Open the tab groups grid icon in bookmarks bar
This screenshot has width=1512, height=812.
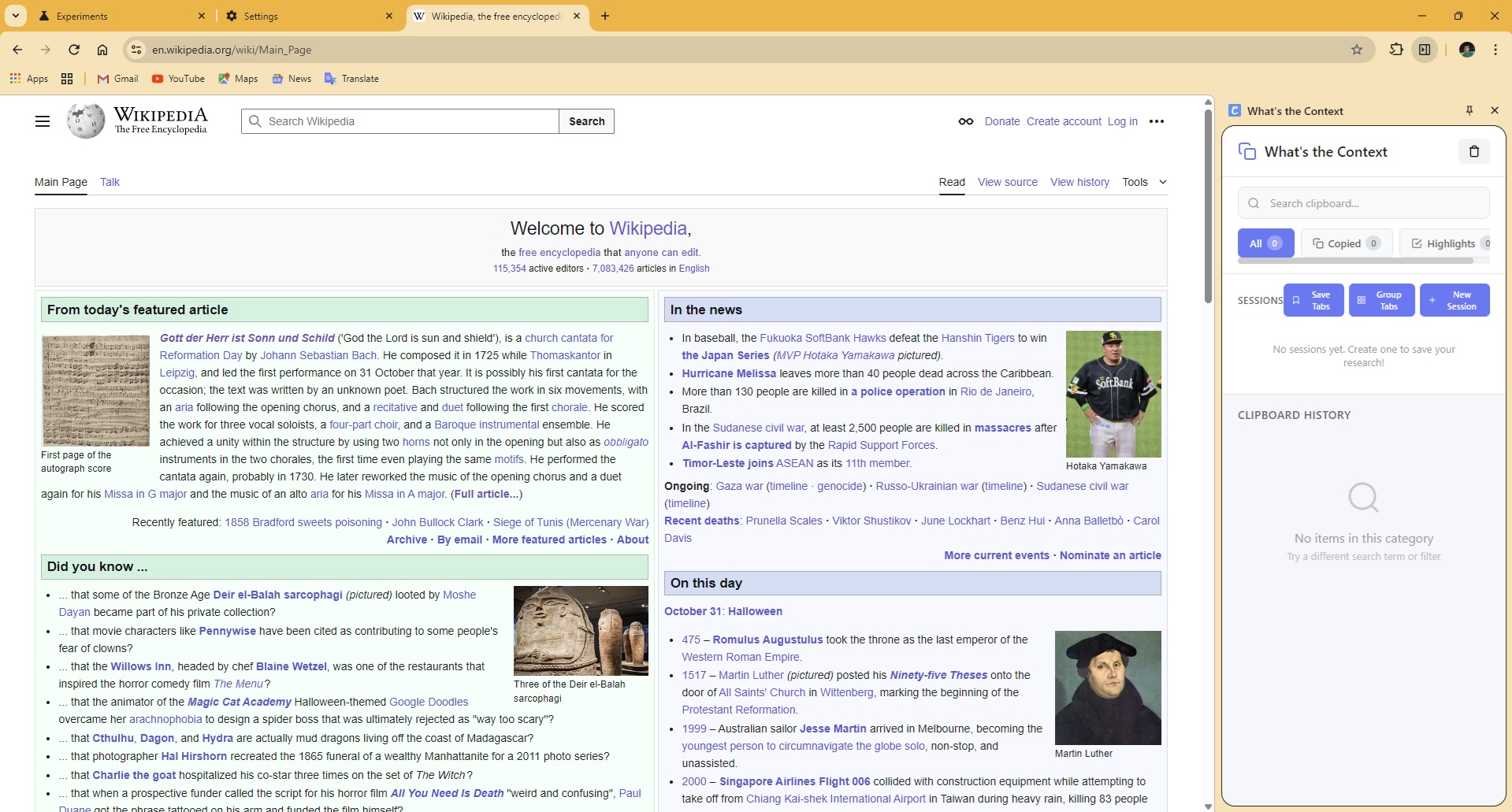(67, 79)
